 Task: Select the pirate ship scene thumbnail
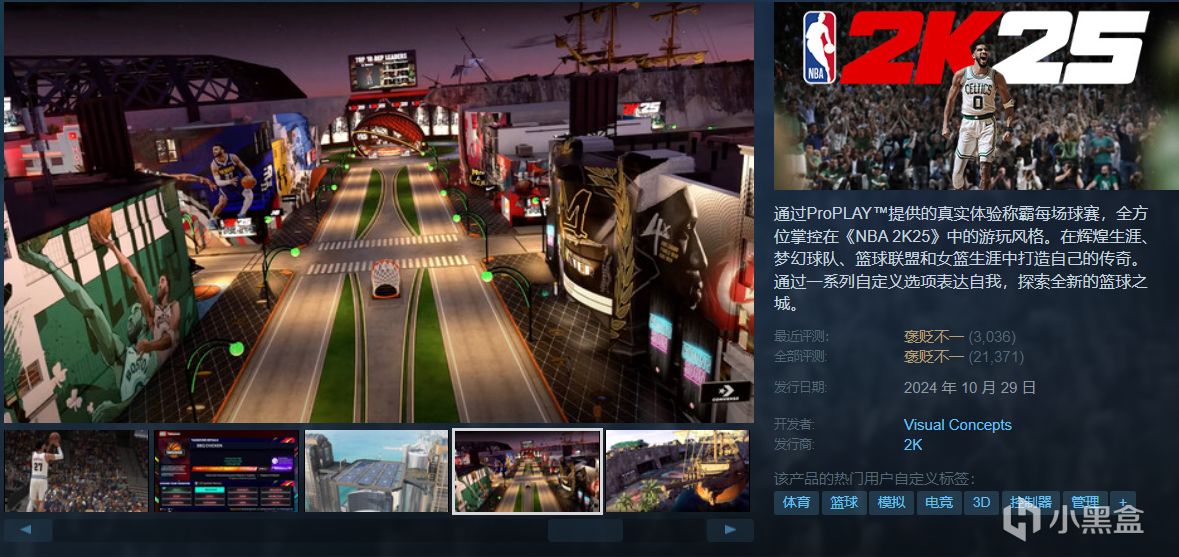[677, 471]
